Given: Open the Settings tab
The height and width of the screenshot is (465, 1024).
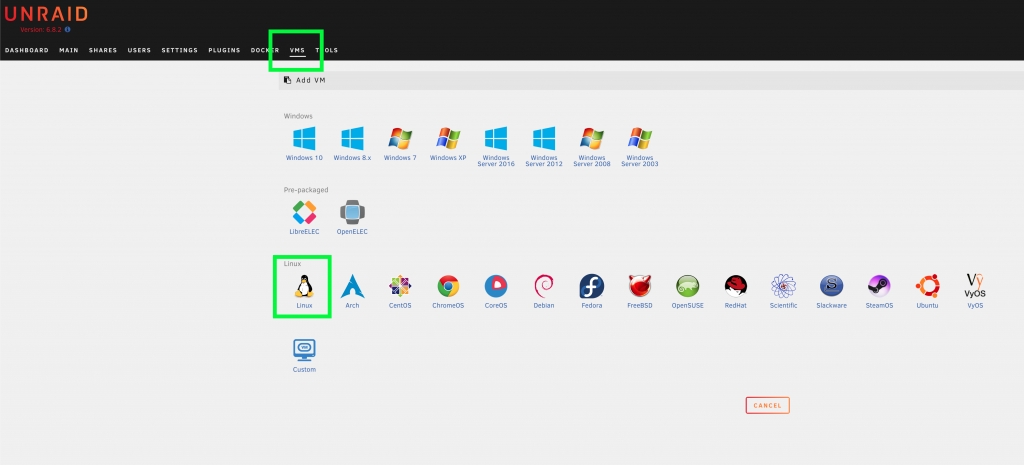Looking at the screenshot, I should (180, 50).
